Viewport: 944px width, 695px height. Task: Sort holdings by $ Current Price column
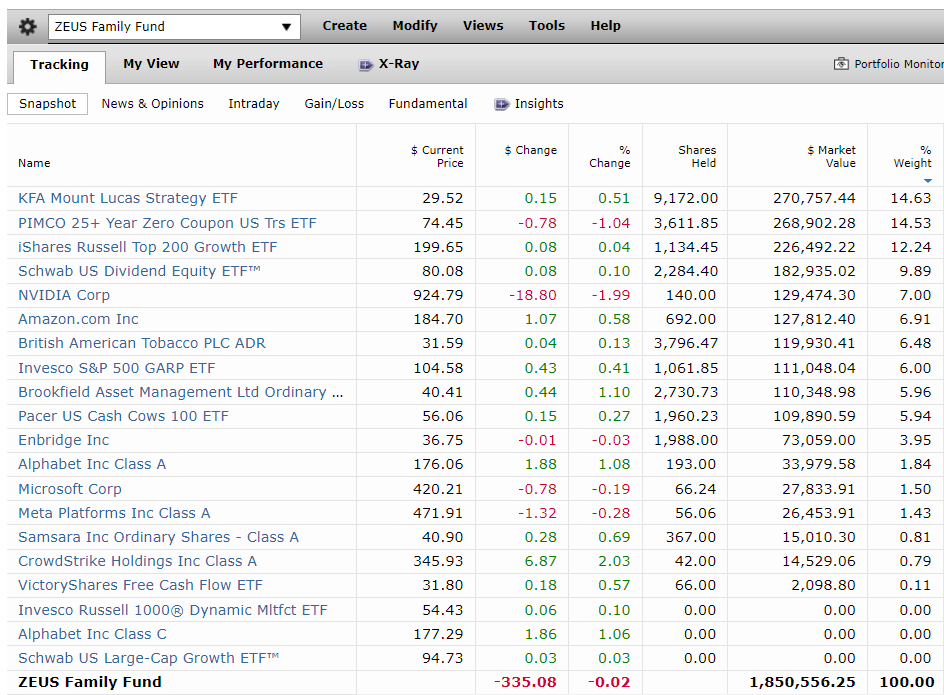coord(437,156)
